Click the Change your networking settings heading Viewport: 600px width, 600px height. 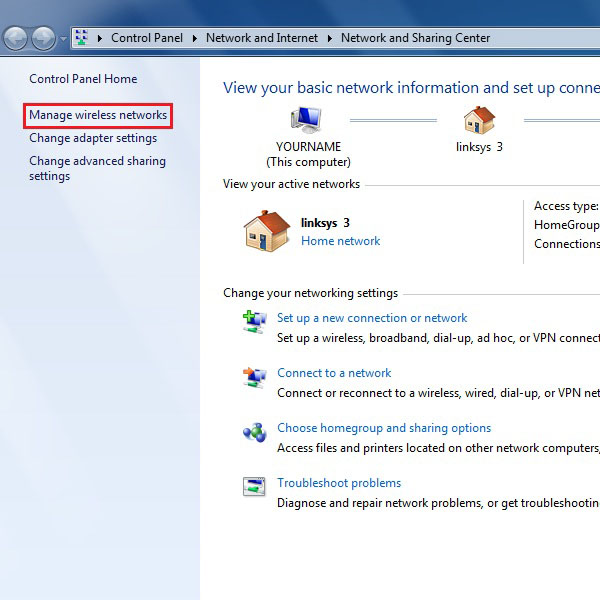pos(311,293)
